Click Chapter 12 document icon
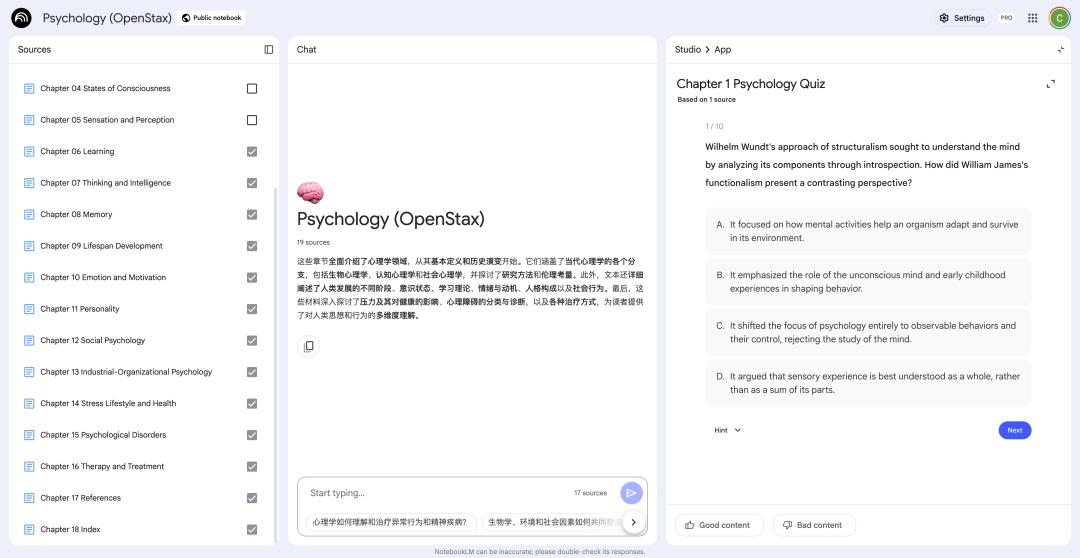 pyautogui.click(x=29, y=340)
